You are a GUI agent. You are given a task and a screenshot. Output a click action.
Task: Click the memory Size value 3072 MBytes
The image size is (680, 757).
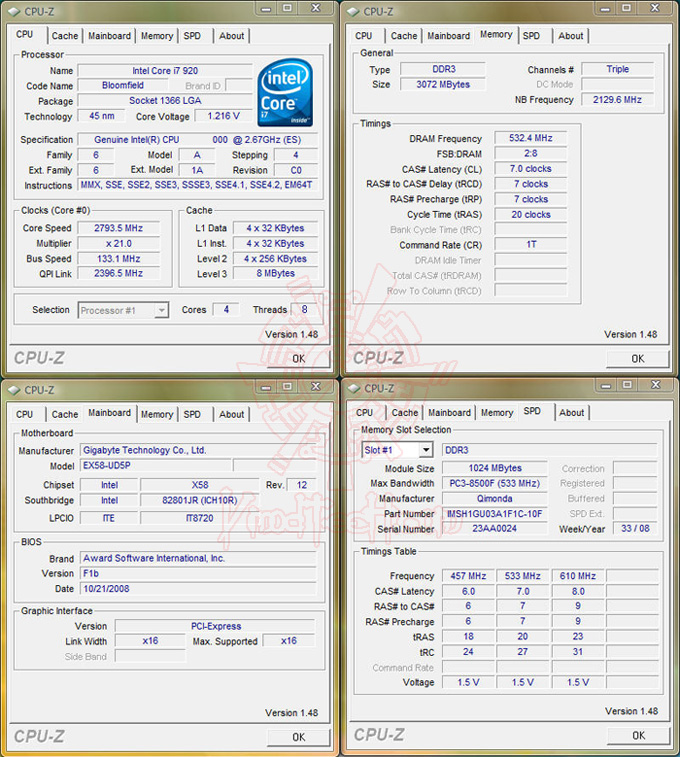pos(443,84)
